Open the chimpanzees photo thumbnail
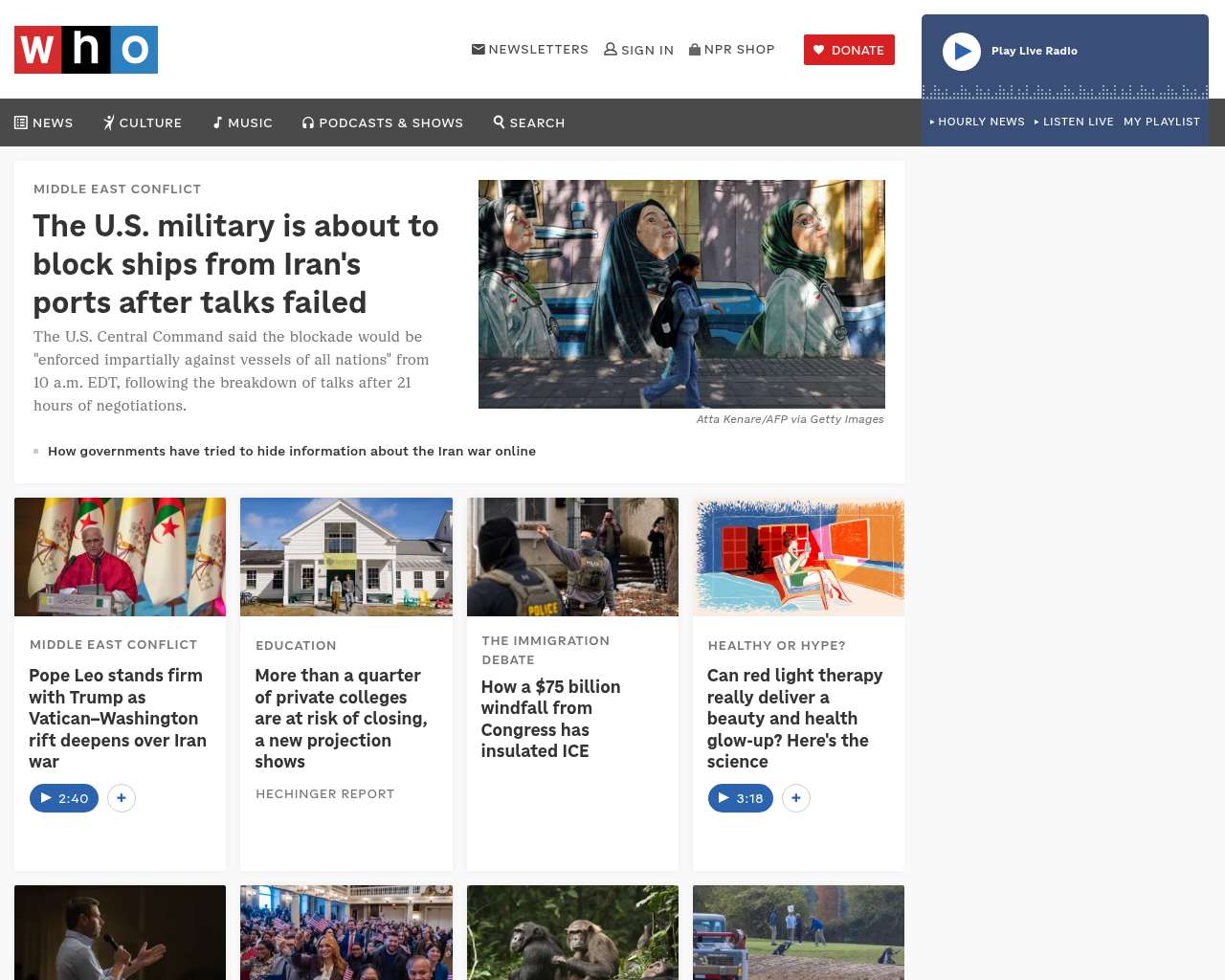The image size is (1225, 980). [x=572, y=932]
